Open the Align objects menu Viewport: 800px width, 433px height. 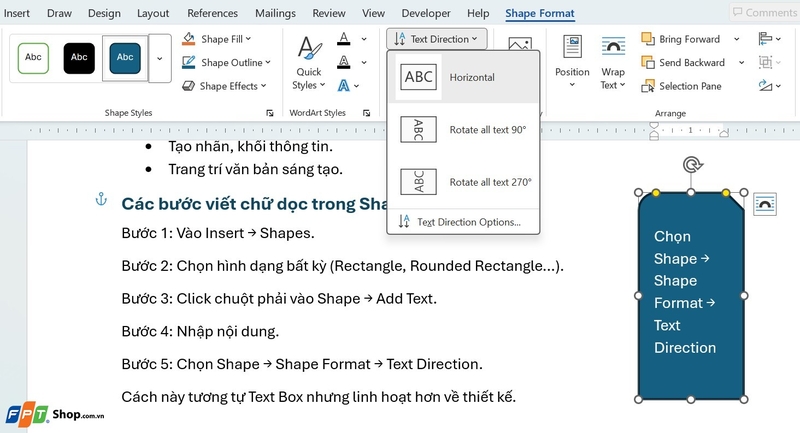point(769,39)
